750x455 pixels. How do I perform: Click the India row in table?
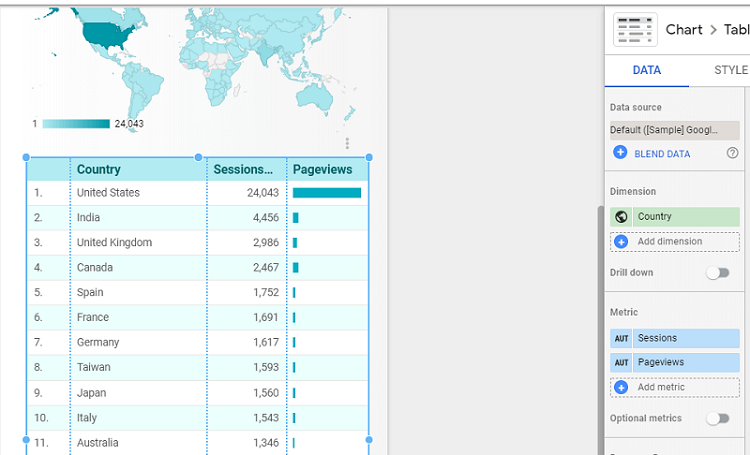[198, 218]
